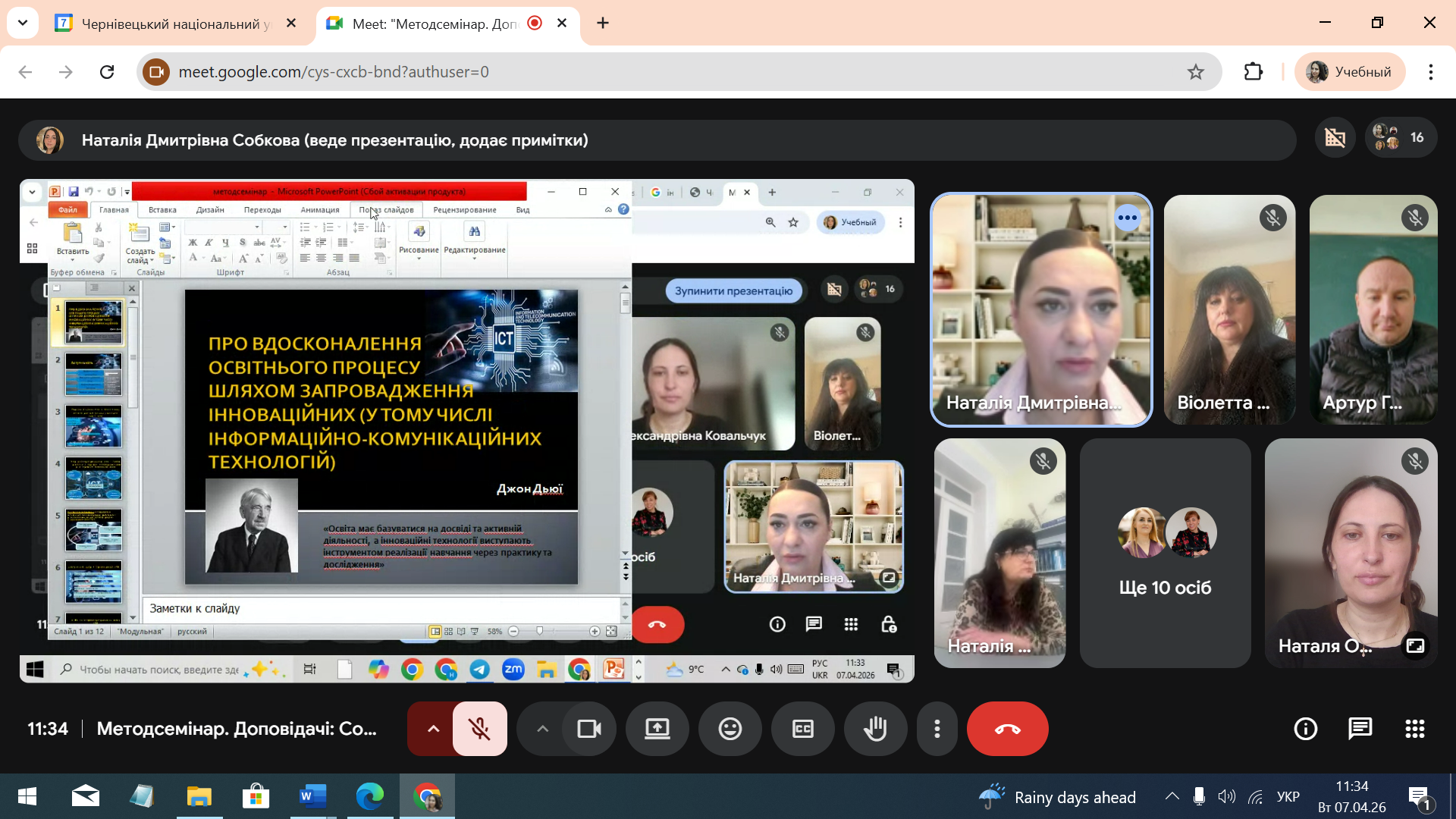Click Заметки к слайду notes field

tap(381, 609)
